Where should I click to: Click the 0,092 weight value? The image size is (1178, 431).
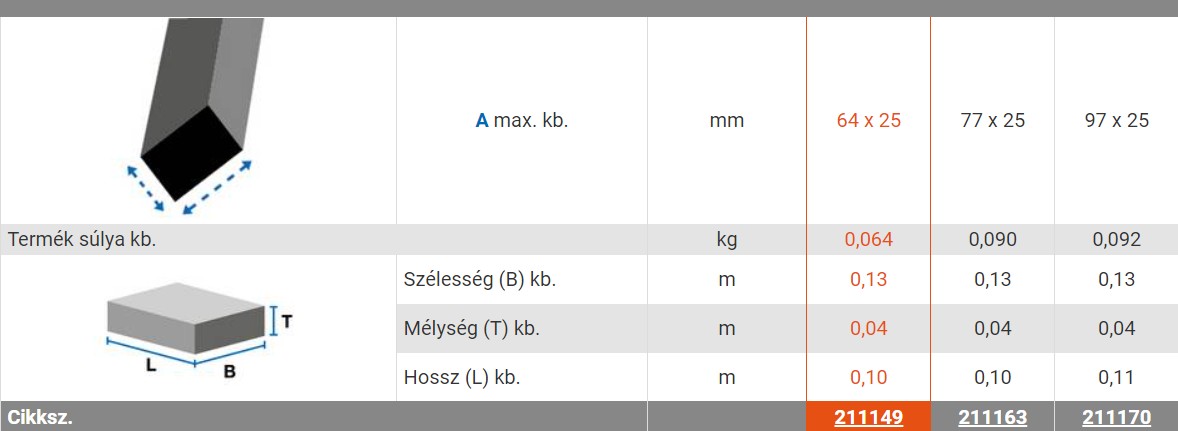(1116, 240)
